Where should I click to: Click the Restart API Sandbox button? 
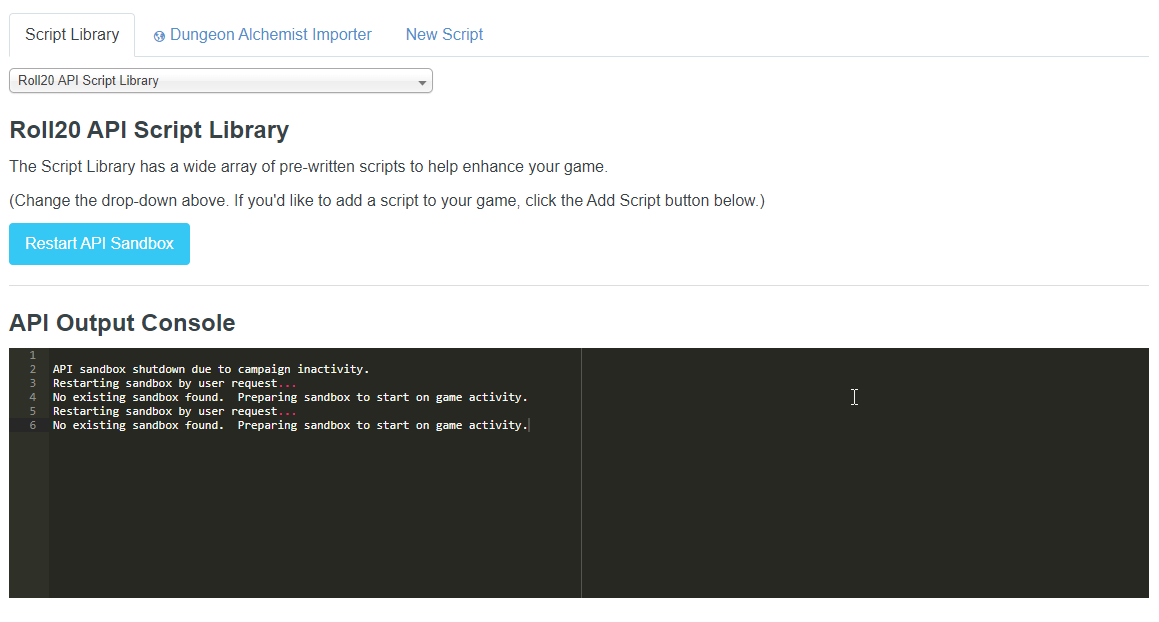tap(99, 243)
